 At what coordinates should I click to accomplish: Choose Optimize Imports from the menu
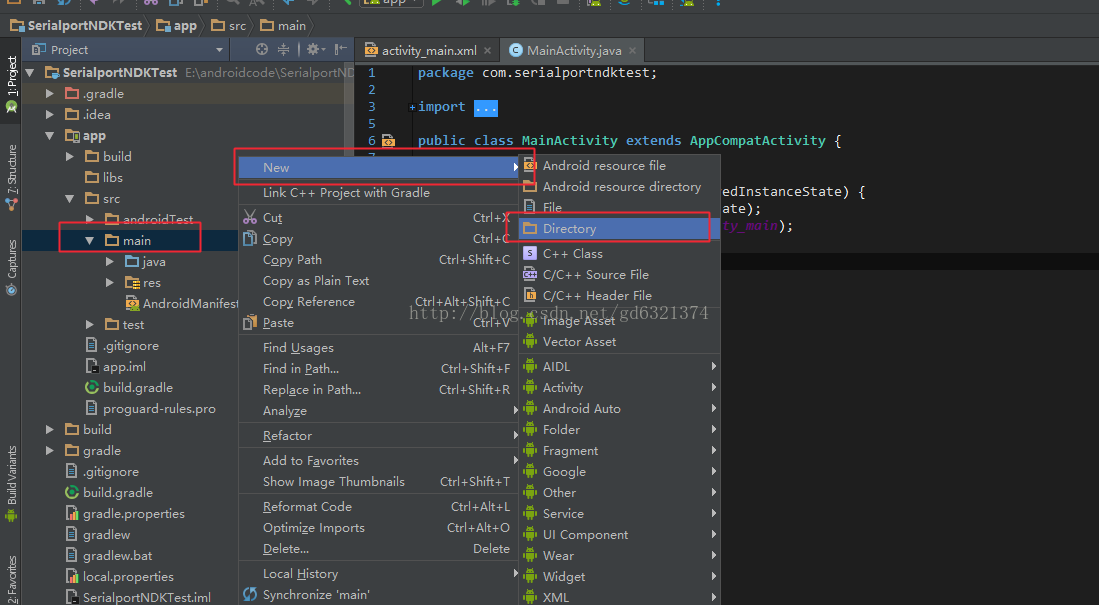[x=380, y=527]
